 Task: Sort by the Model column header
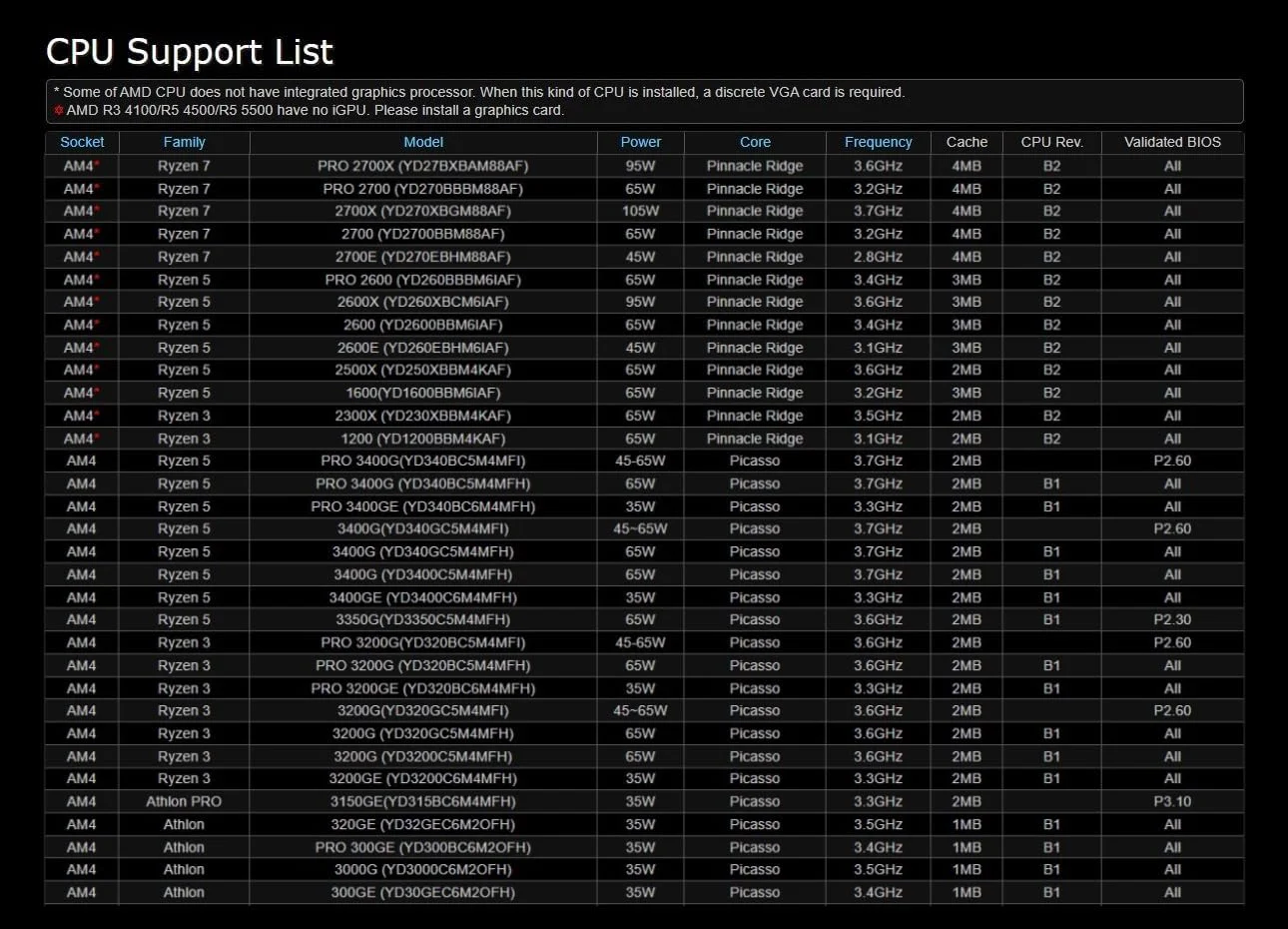coord(423,142)
